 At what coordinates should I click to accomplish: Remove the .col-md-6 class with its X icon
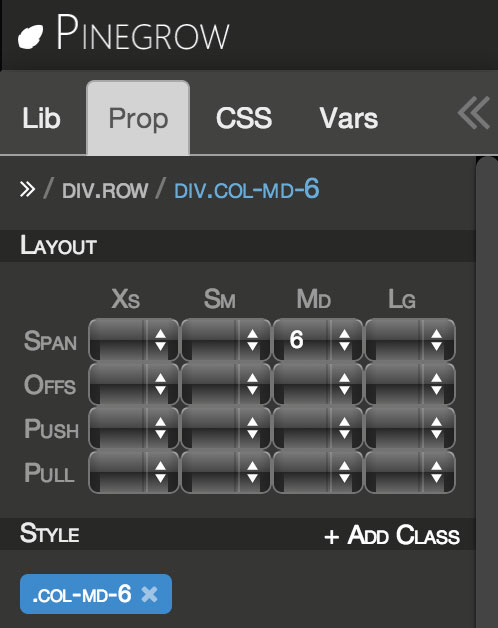click(x=149, y=594)
